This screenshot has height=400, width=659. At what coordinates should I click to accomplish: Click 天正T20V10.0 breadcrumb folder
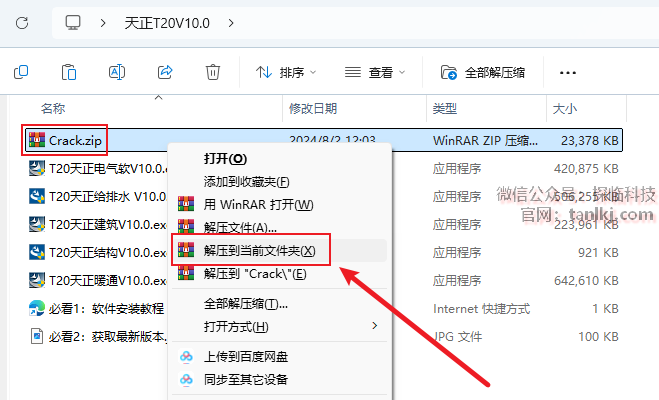click(167, 23)
